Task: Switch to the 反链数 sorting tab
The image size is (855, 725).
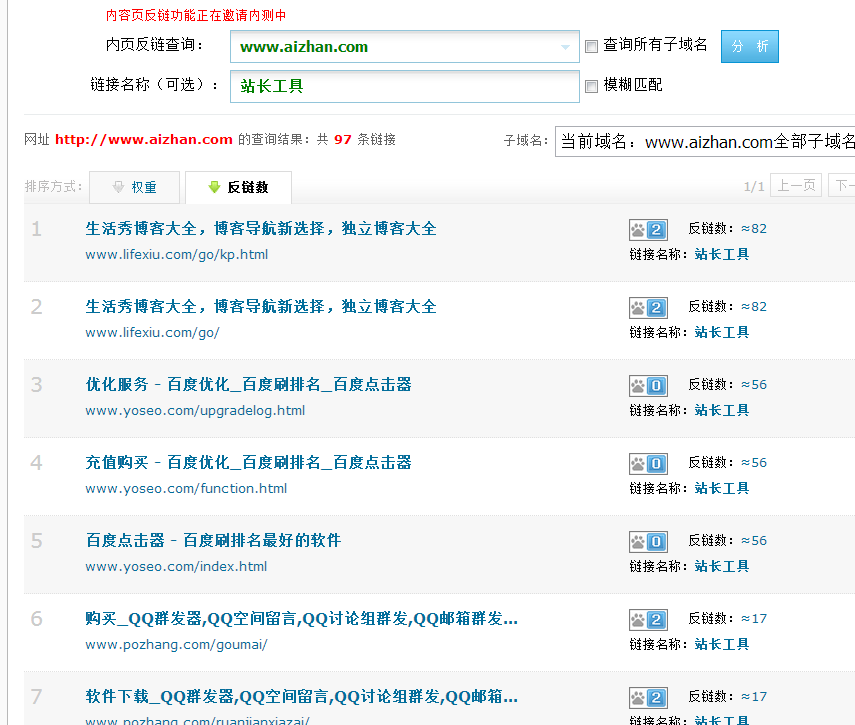Action: tap(238, 188)
